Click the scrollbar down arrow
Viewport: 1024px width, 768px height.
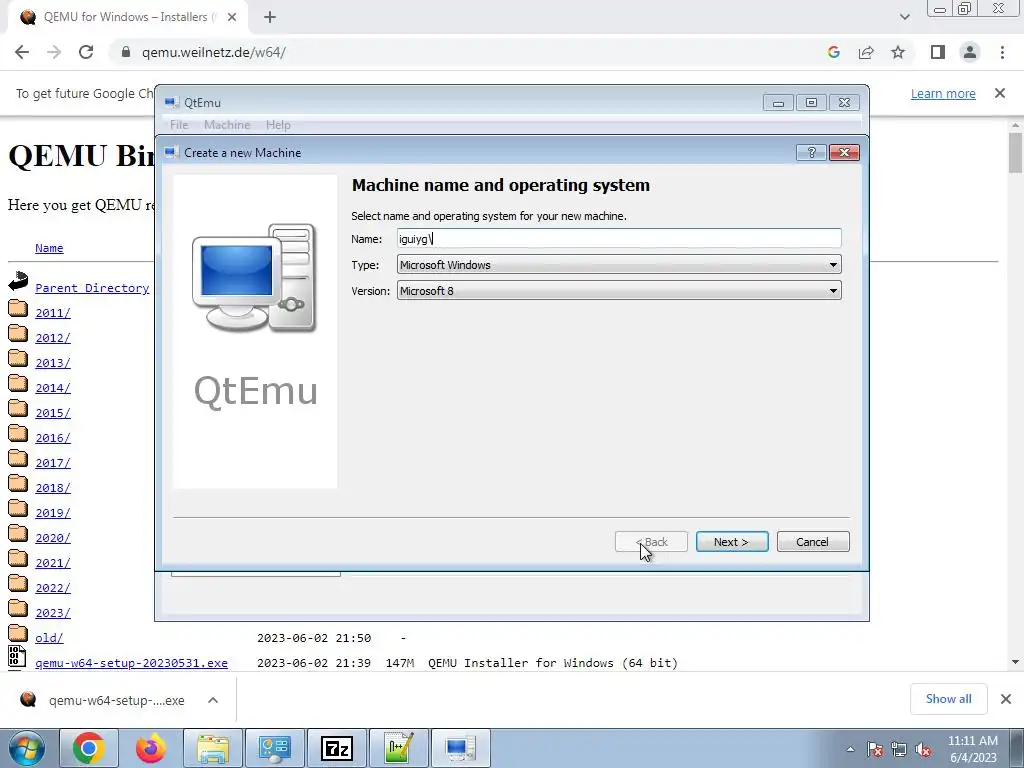coord(1015,662)
